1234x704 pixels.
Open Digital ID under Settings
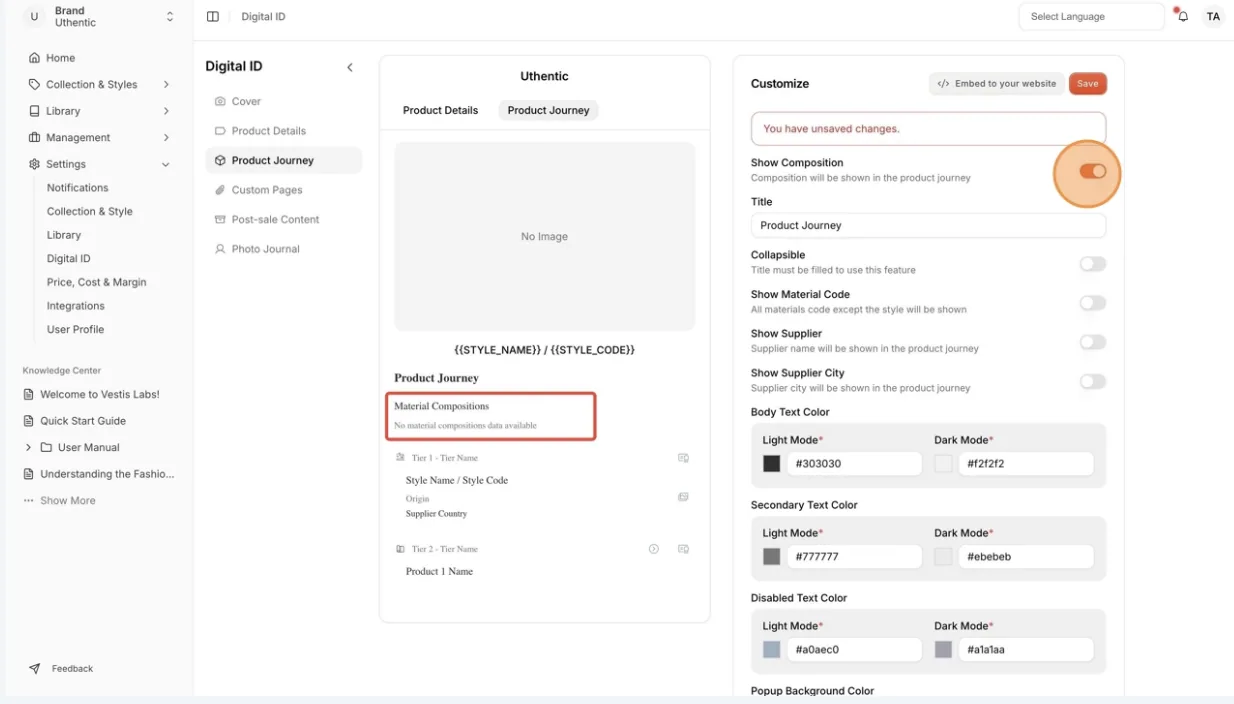coord(68,259)
